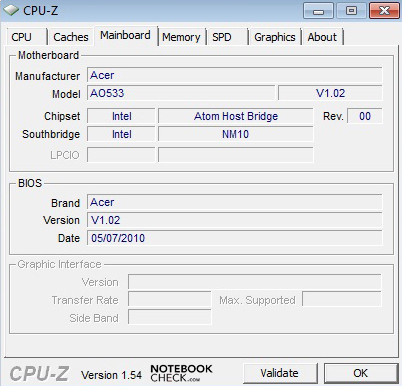Viewport: 402px width, 386px height.
Task: Click the CPU-Z logo at the bottom
Action: coord(39,374)
